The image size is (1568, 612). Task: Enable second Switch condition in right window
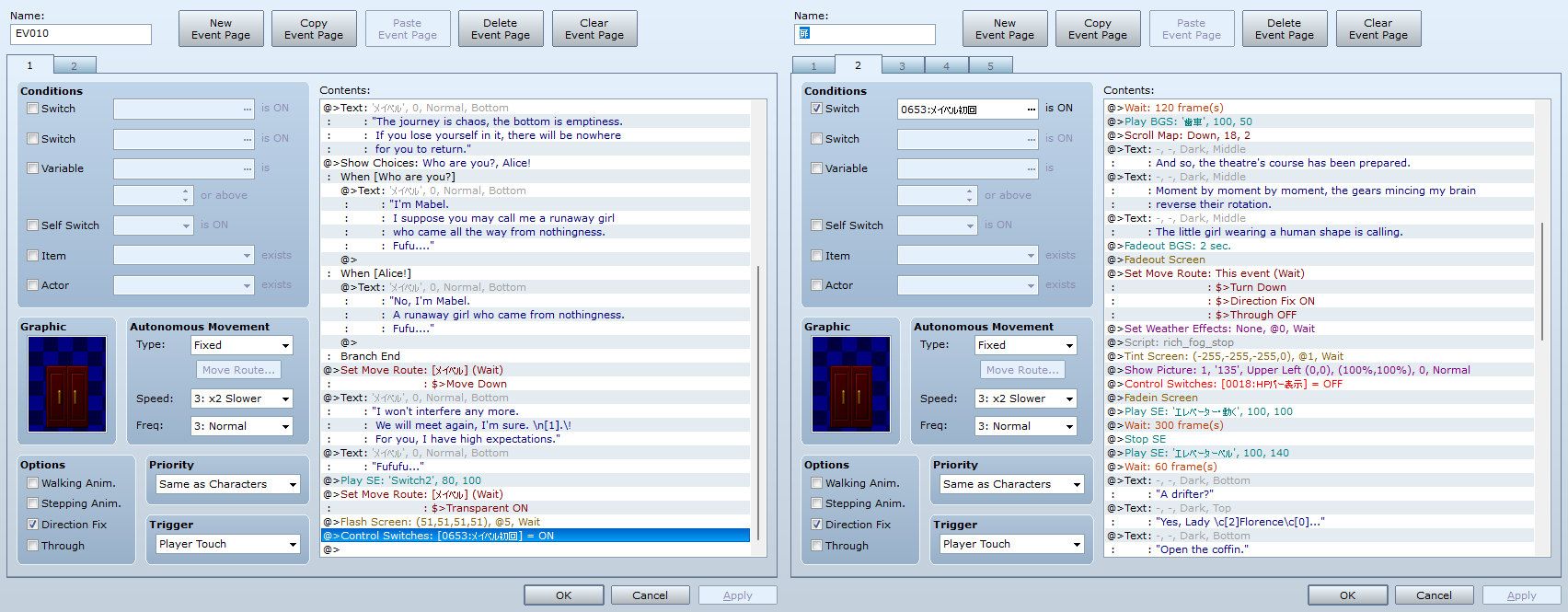click(817, 139)
